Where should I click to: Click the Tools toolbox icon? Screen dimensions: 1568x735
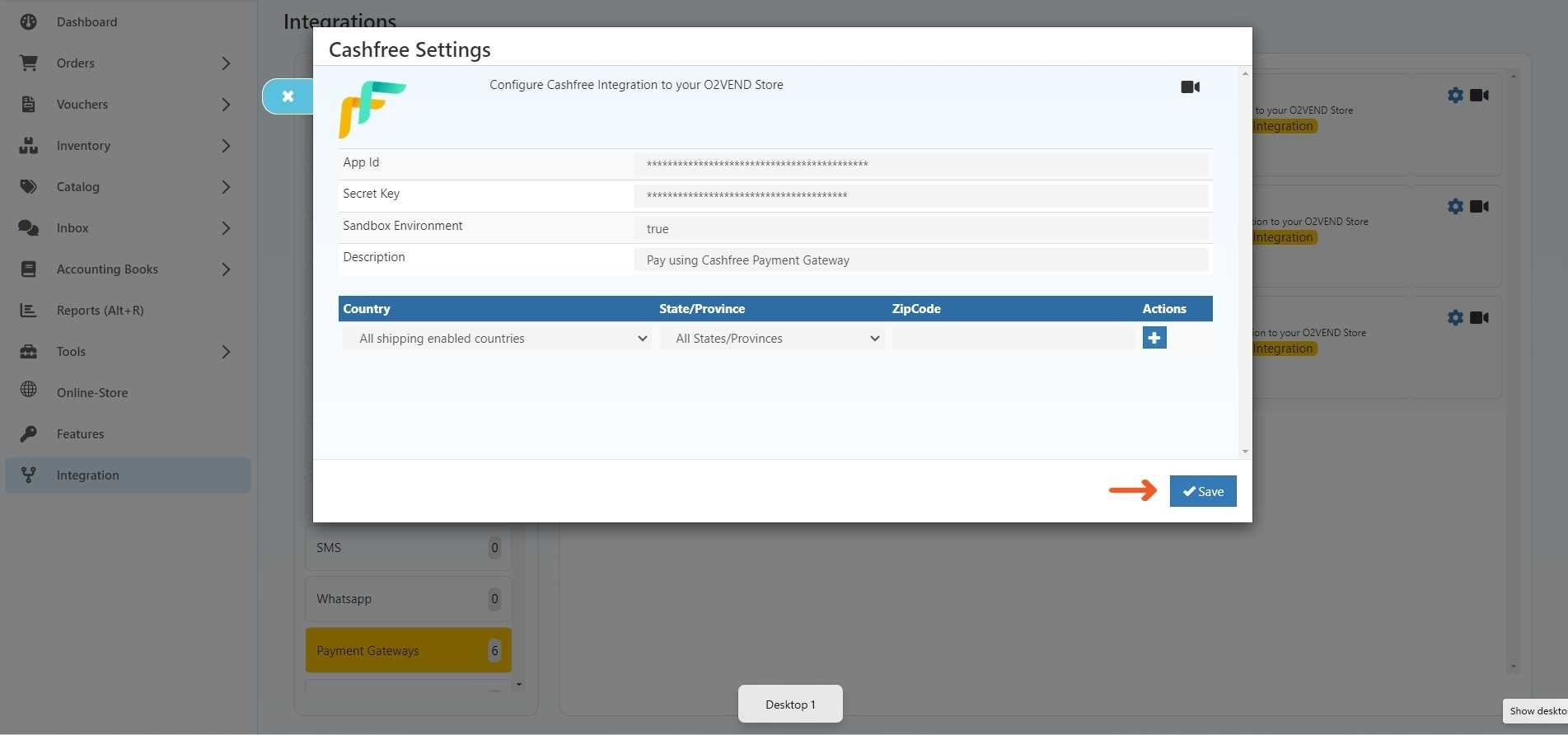(28, 351)
